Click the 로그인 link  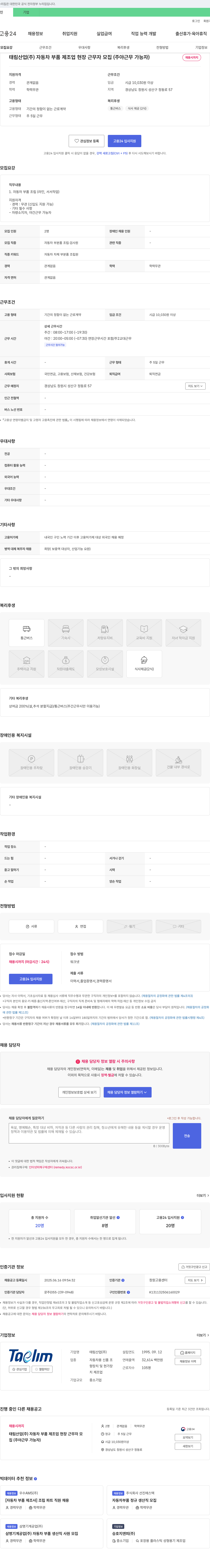(196, 21)
